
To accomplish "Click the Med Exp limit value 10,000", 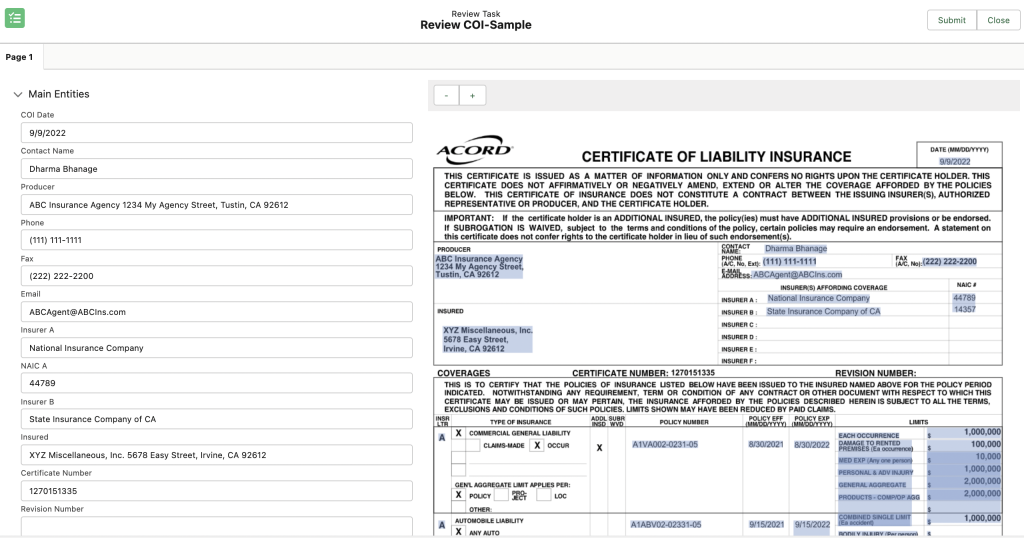I will 987,456.
